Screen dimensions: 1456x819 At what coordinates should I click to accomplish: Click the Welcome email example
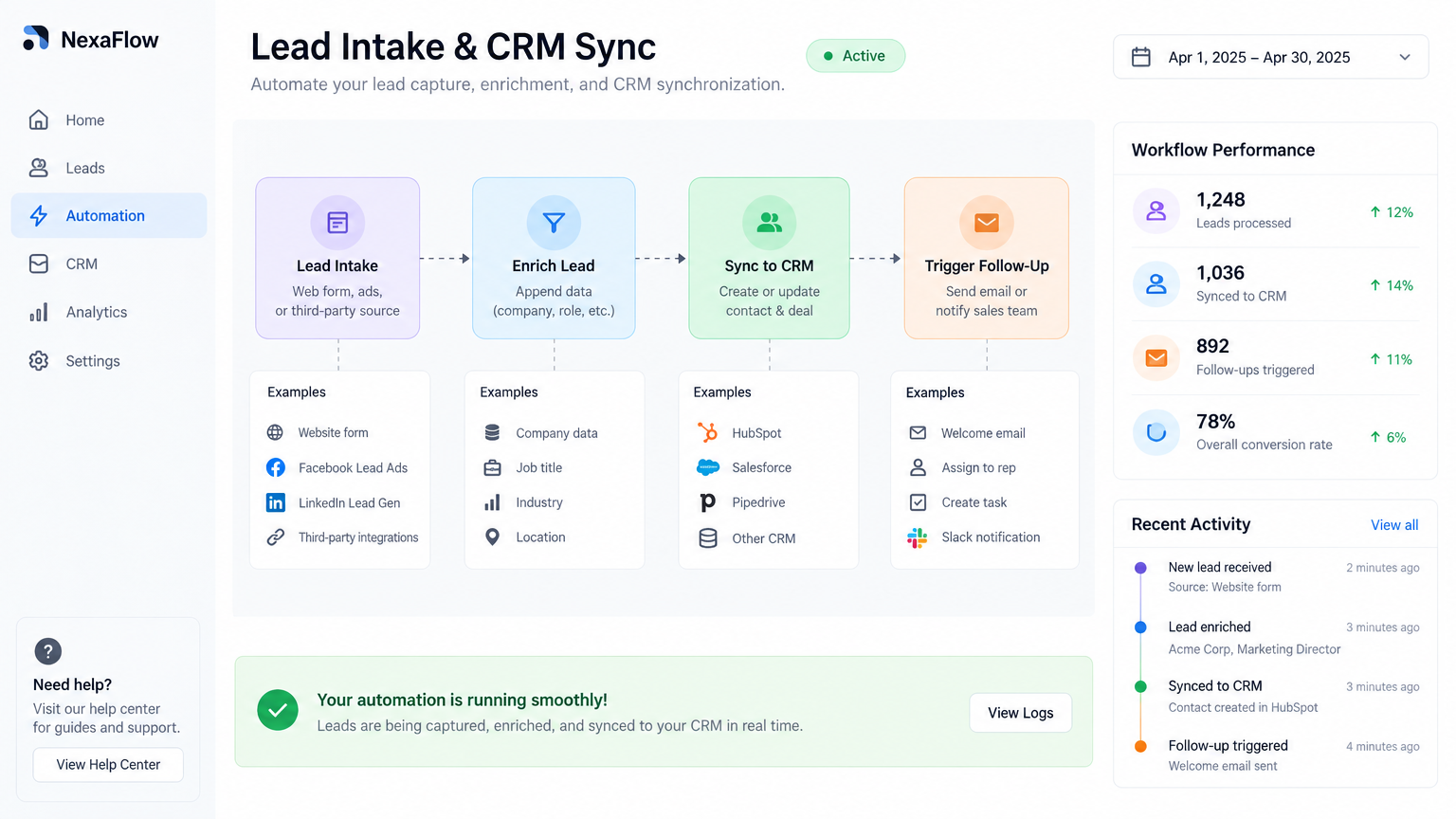click(x=968, y=433)
